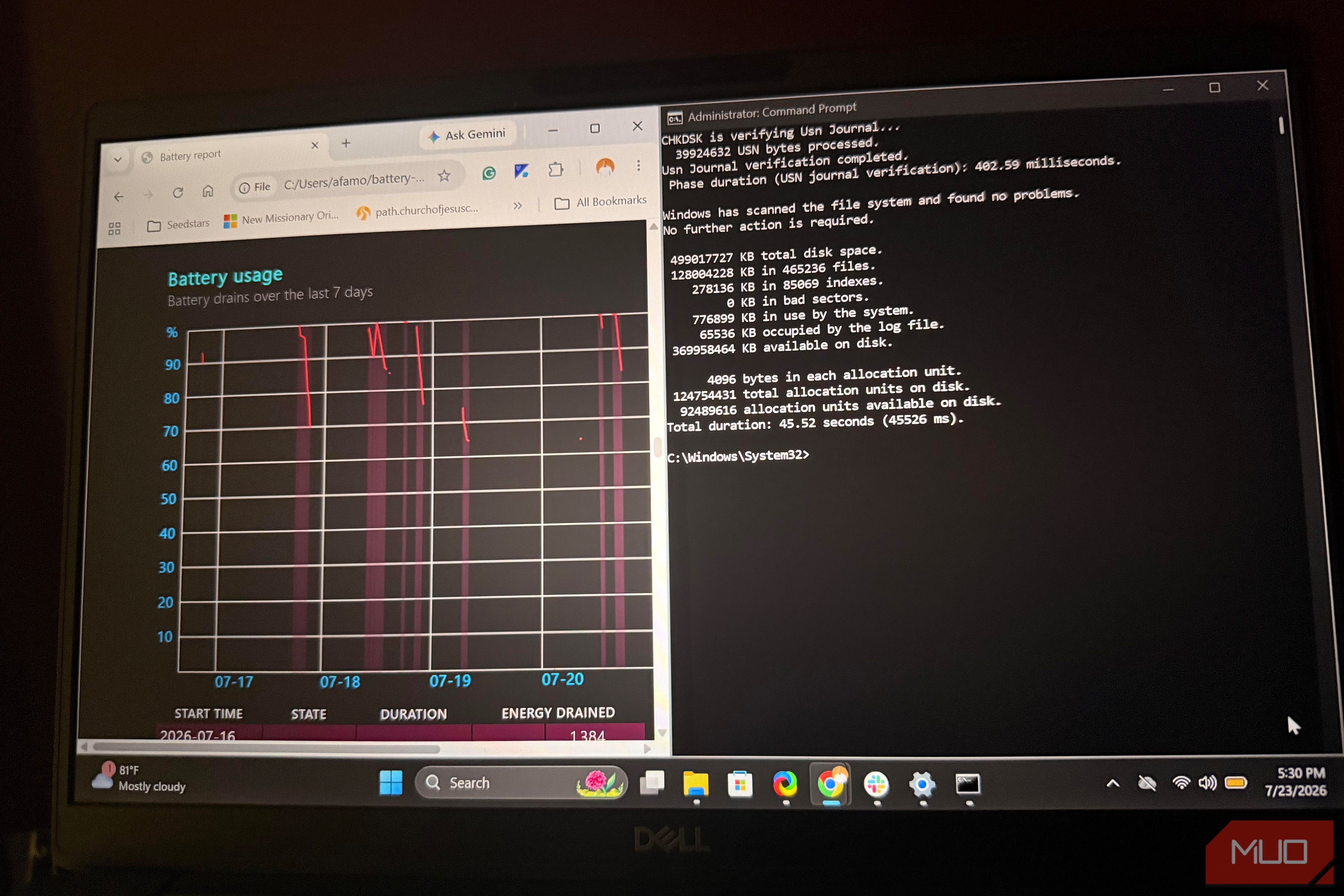
Task: Open Microsoft Store from the taskbar
Action: point(740,784)
